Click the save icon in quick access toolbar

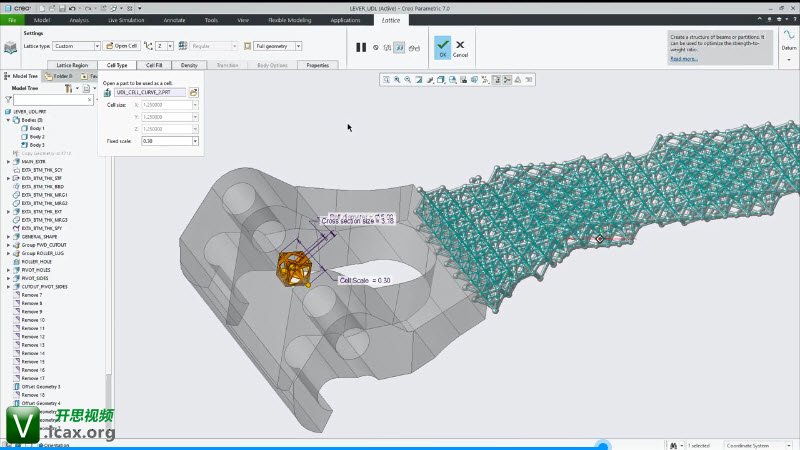[x=60, y=8]
